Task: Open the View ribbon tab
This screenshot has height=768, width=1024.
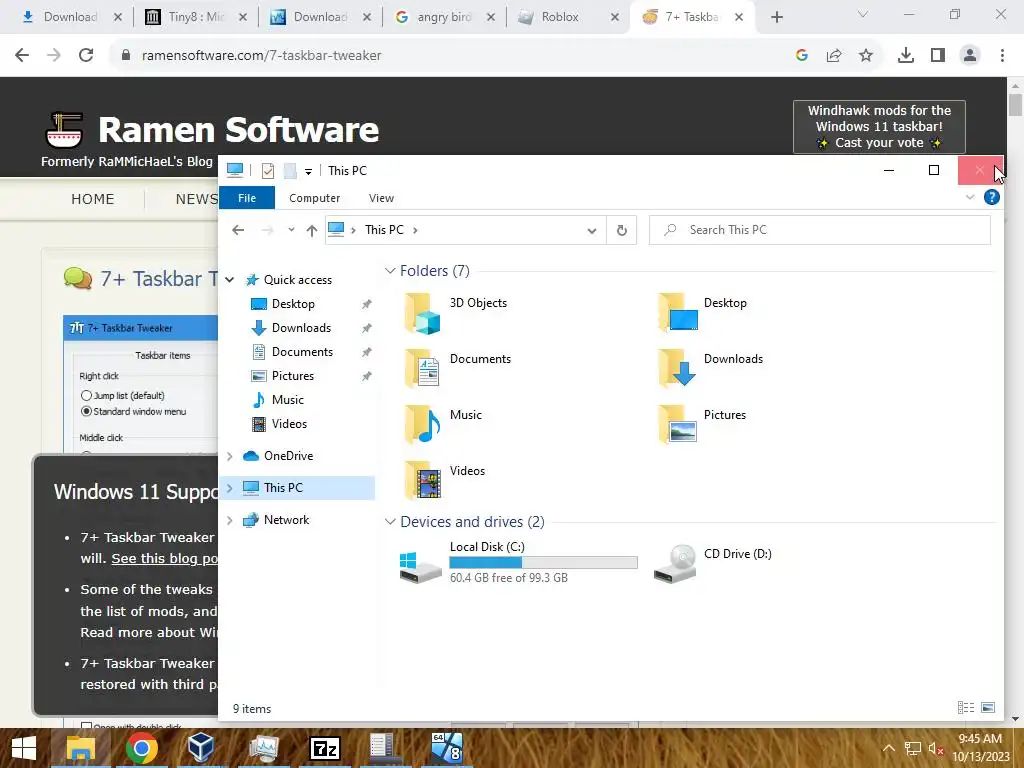Action: coord(381,198)
